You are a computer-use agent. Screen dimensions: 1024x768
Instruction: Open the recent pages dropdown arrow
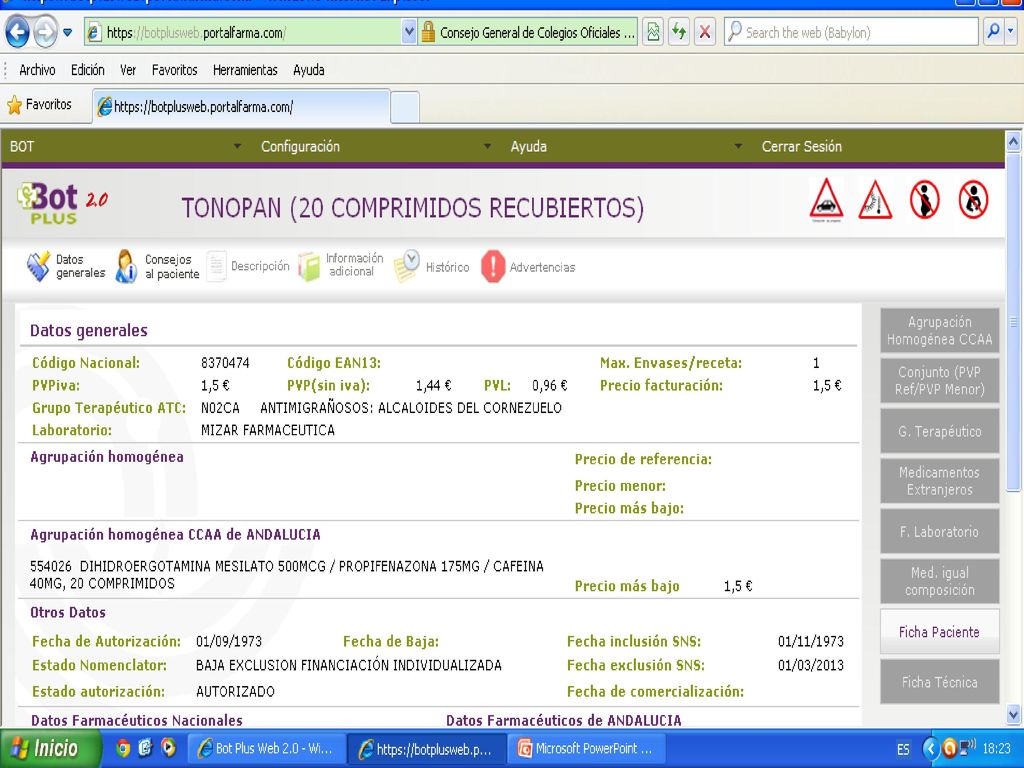pos(67,33)
